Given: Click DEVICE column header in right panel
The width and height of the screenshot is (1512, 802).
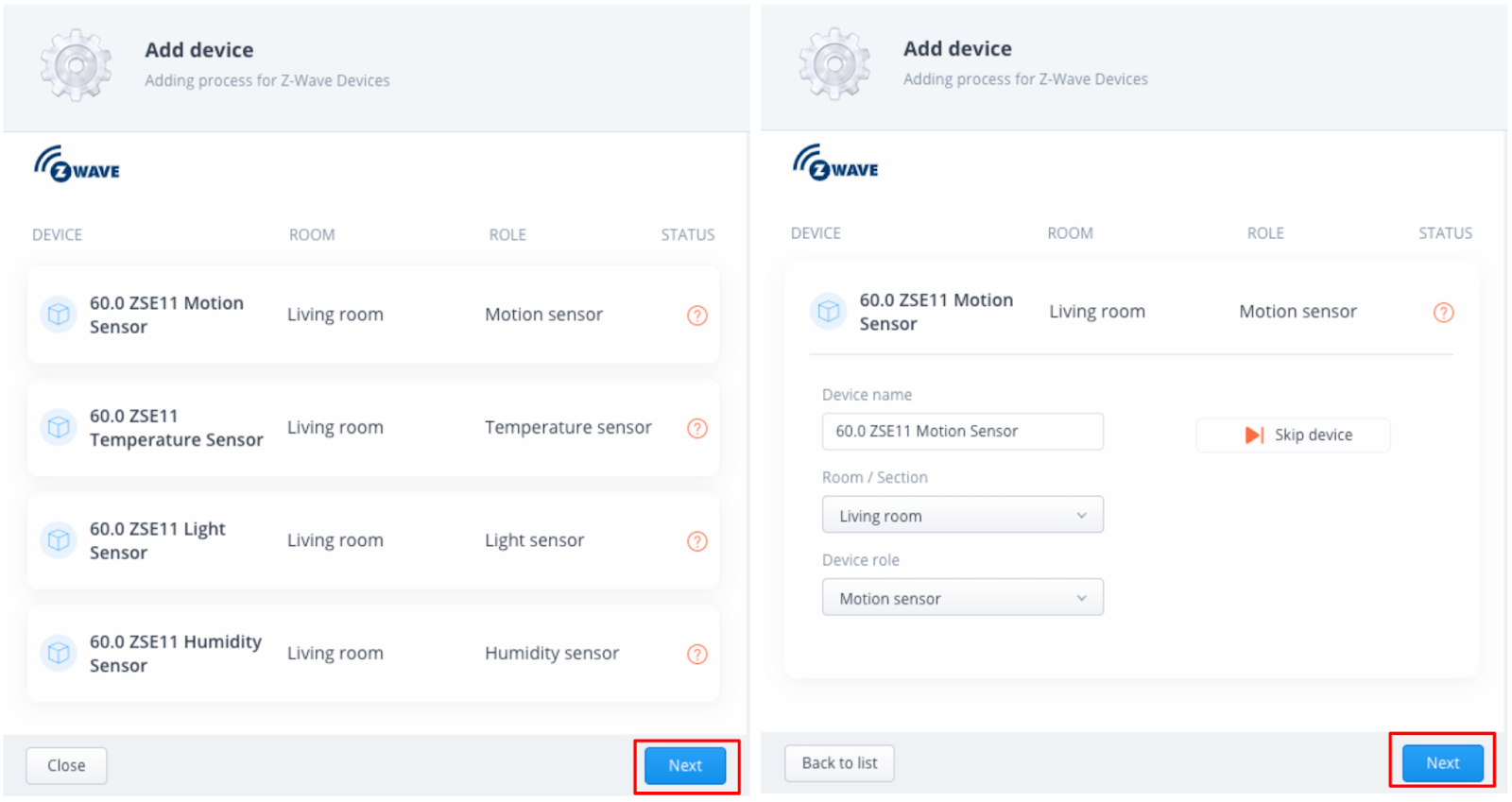Looking at the screenshot, I should pyautogui.click(x=816, y=233).
